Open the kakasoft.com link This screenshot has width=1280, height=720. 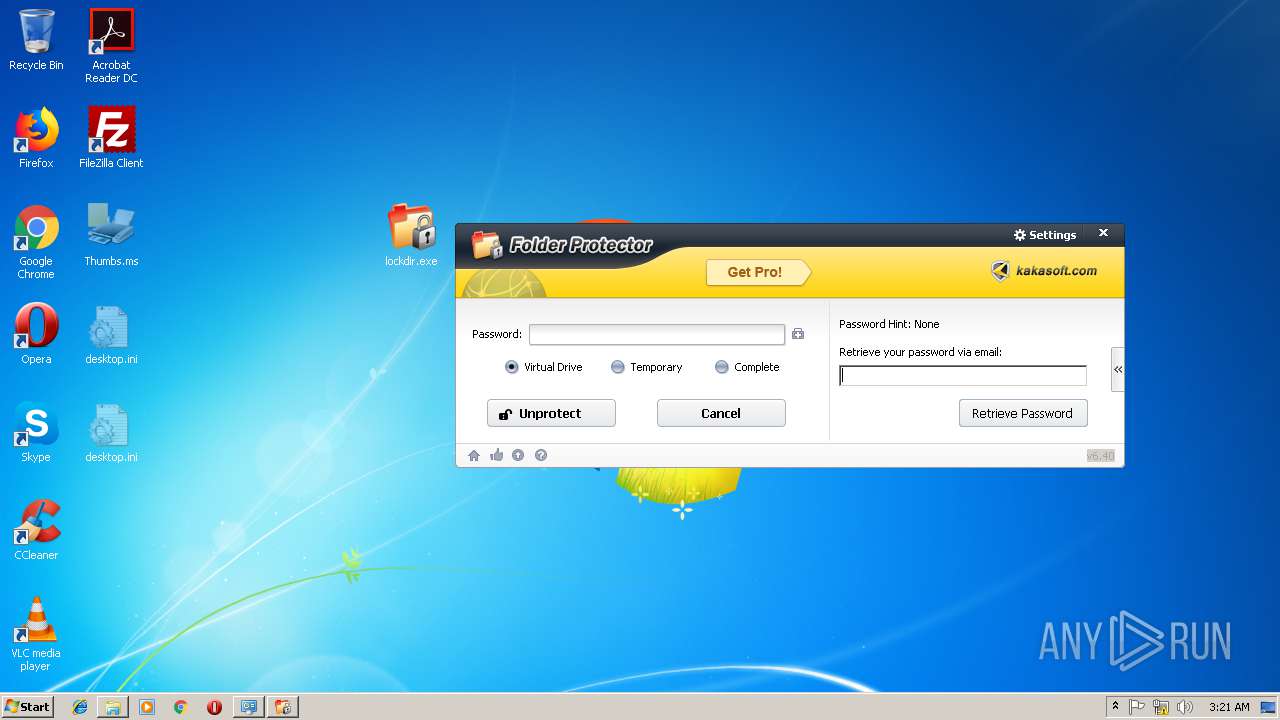coord(1045,270)
